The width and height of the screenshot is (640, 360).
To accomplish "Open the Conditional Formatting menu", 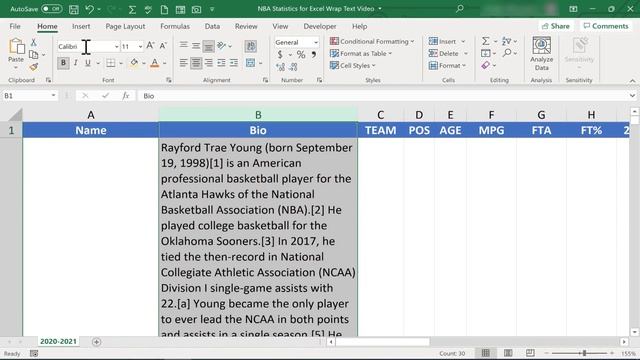I will point(372,41).
